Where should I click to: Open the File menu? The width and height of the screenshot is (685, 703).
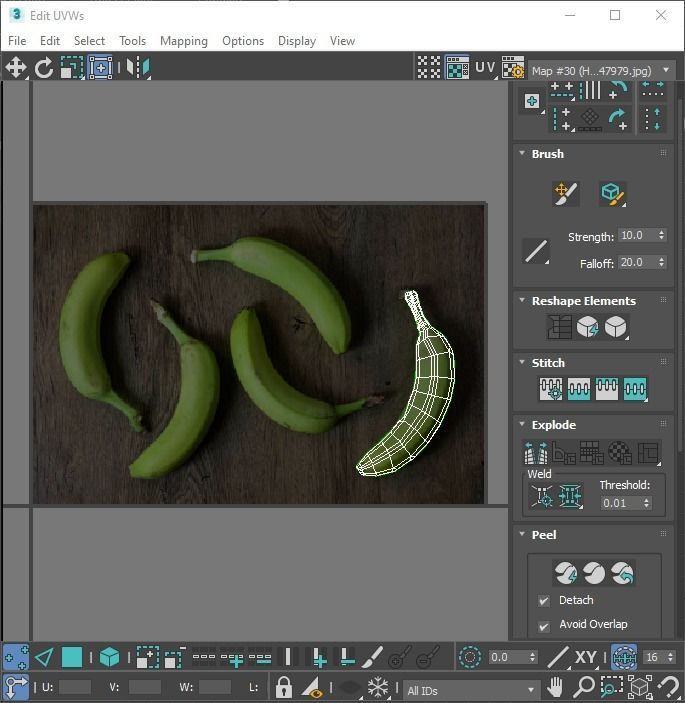coord(17,41)
